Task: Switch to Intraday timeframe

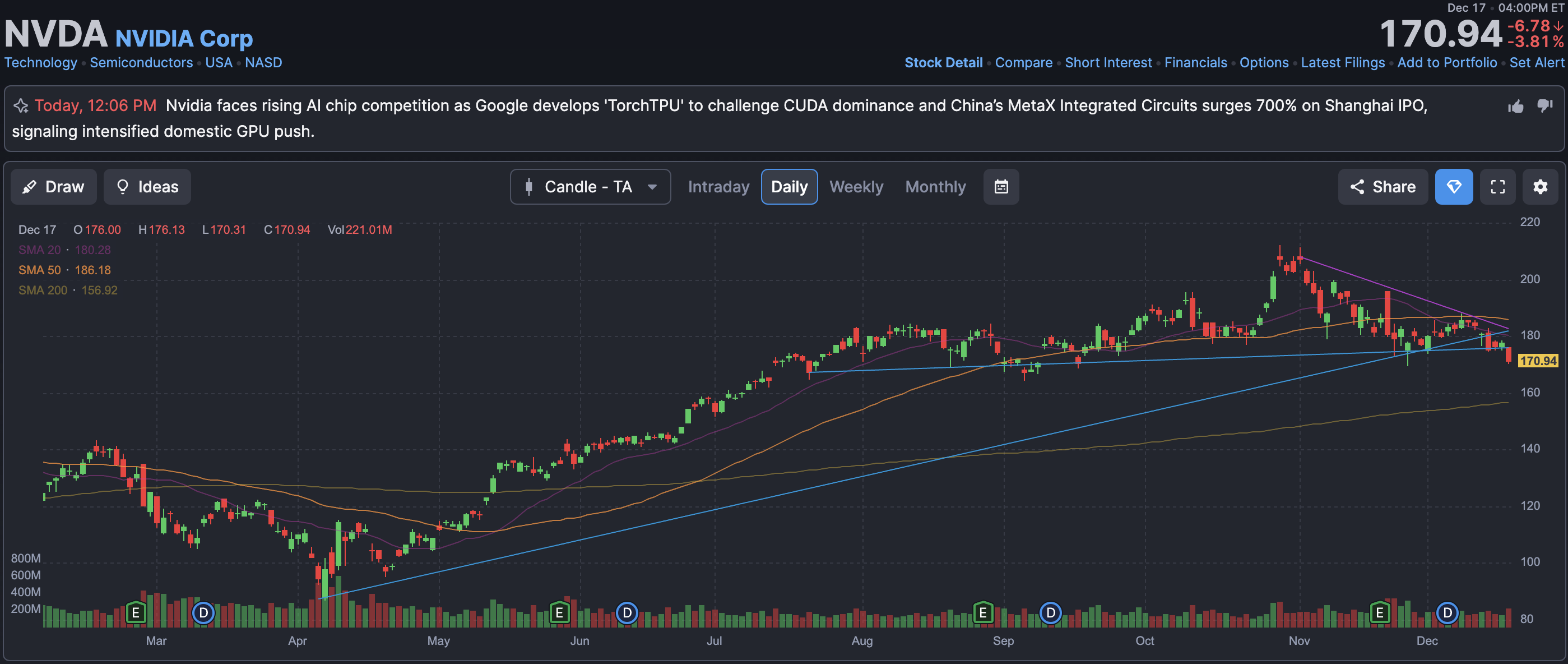Action: [x=718, y=186]
